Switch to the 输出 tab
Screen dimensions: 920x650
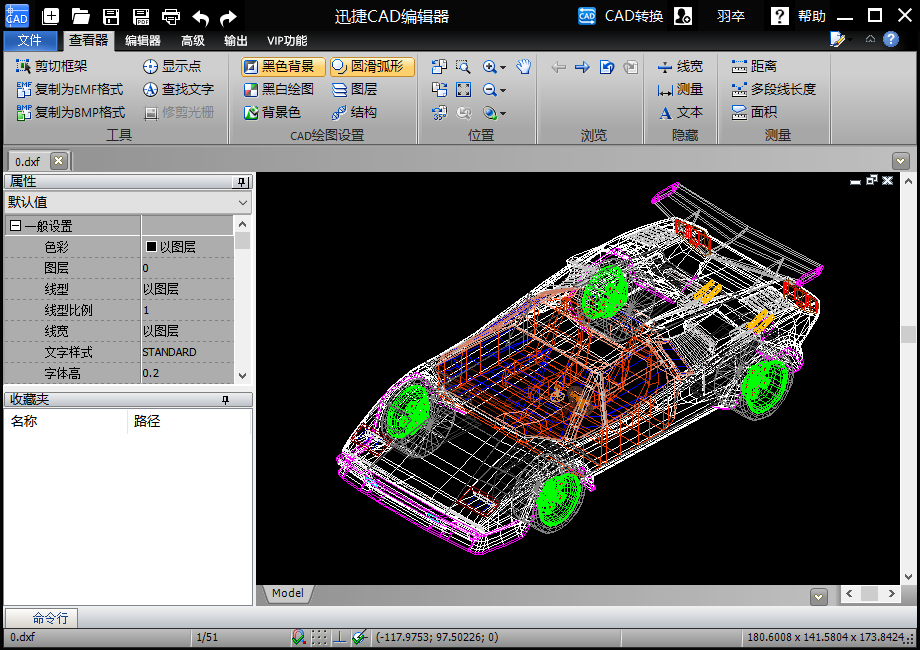(x=235, y=40)
